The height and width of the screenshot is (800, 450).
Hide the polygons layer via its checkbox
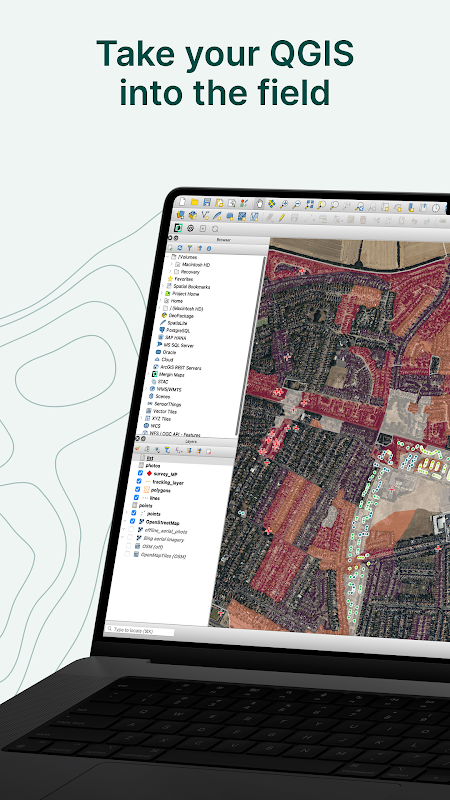click(x=137, y=489)
